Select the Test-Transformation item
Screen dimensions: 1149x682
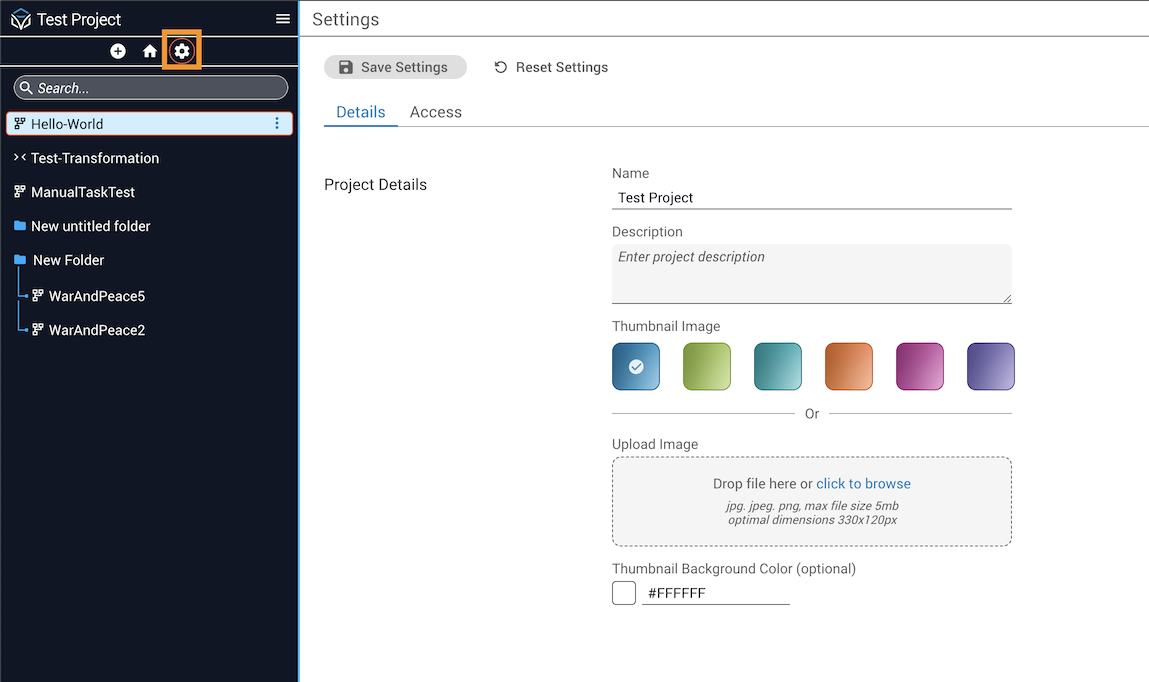click(94, 158)
